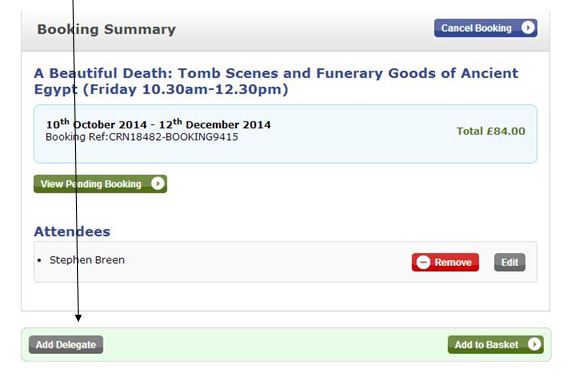The height and width of the screenshot is (388, 584).
Task: Click the Booking Summary heading
Action: (x=107, y=29)
